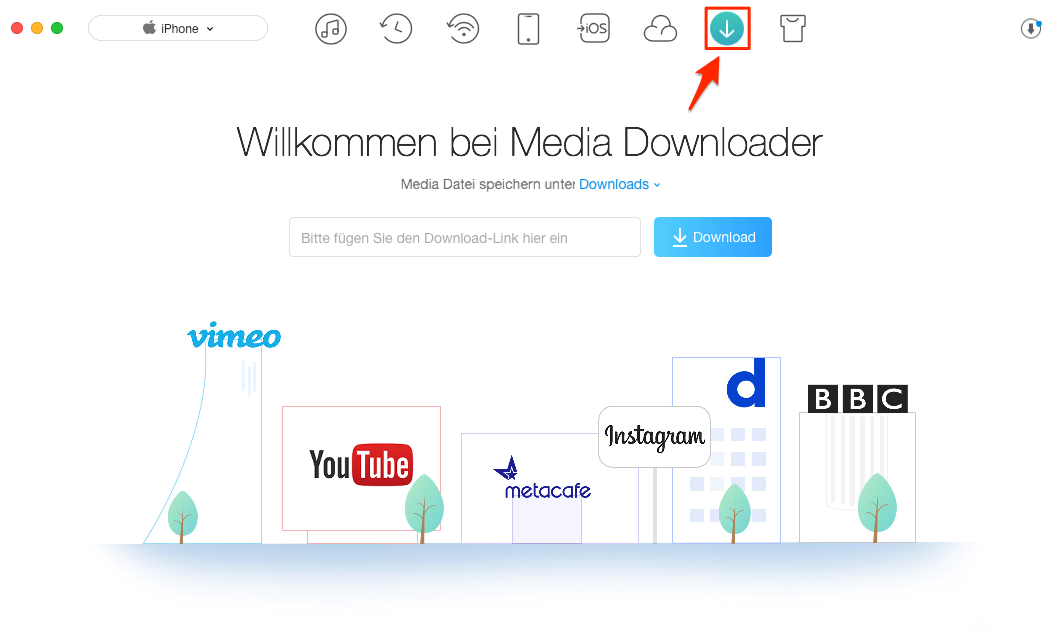Click the Vimeo logo
This screenshot has width=1060, height=635.
(x=234, y=335)
